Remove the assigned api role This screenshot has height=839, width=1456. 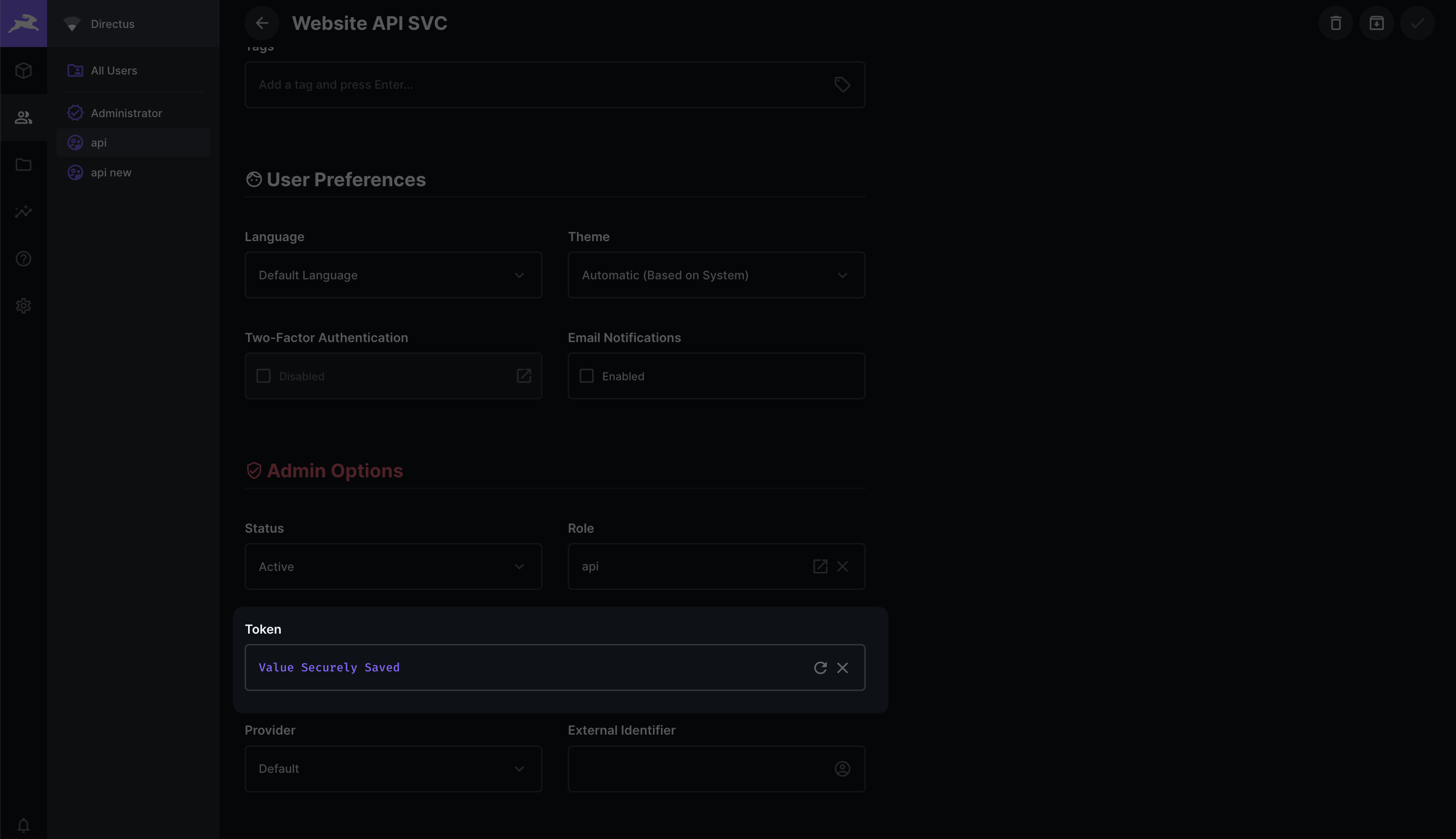tap(842, 567)
